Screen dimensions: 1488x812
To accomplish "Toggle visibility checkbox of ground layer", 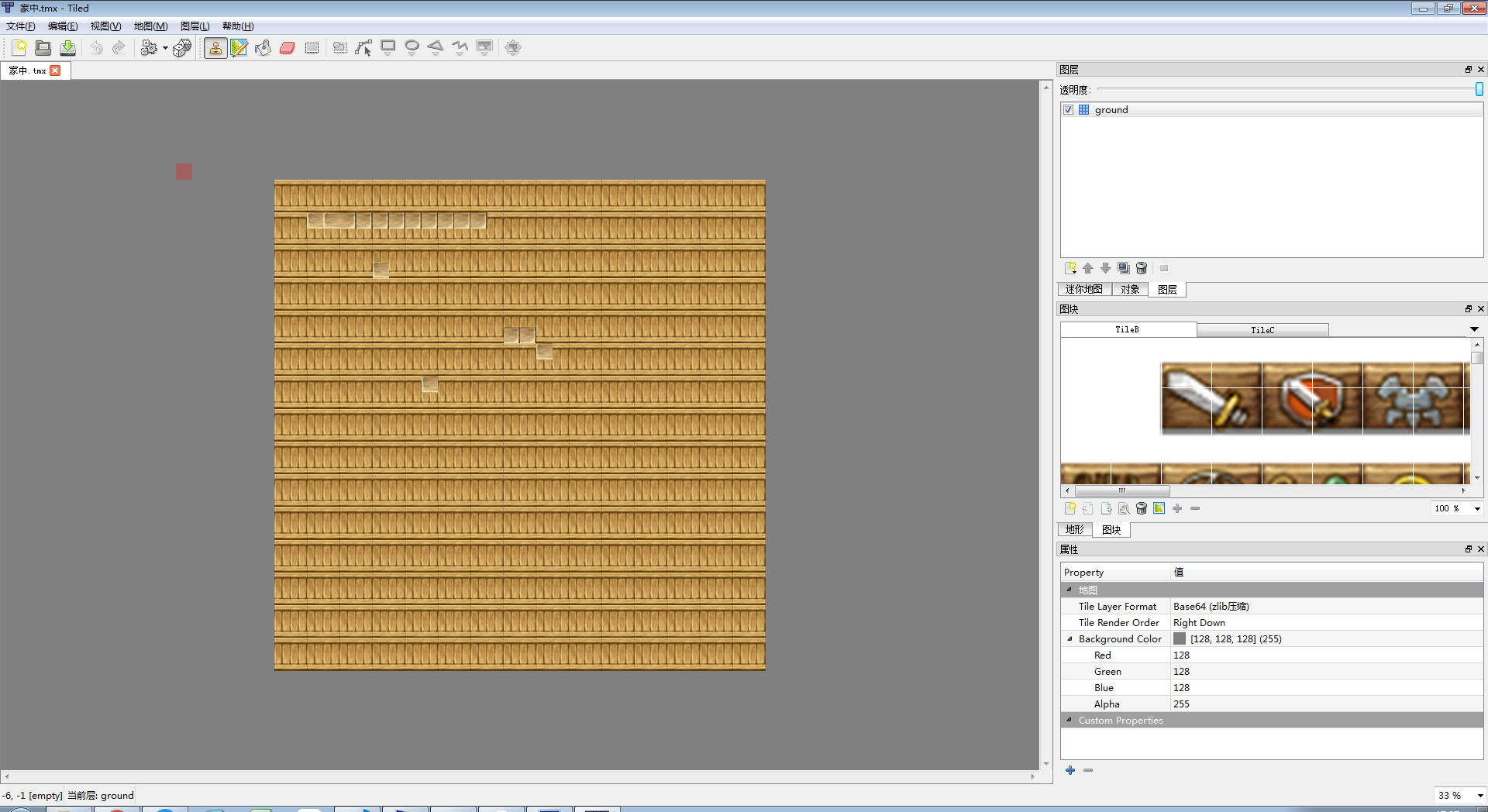I will [1069, 110].
